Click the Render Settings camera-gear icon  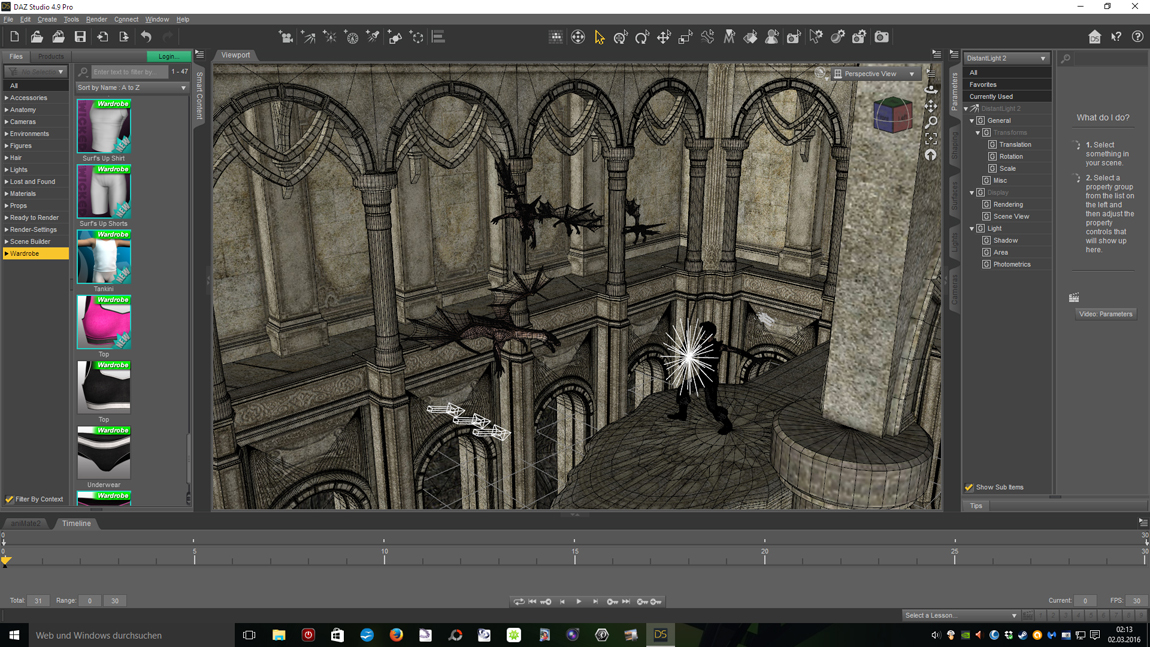860,37
